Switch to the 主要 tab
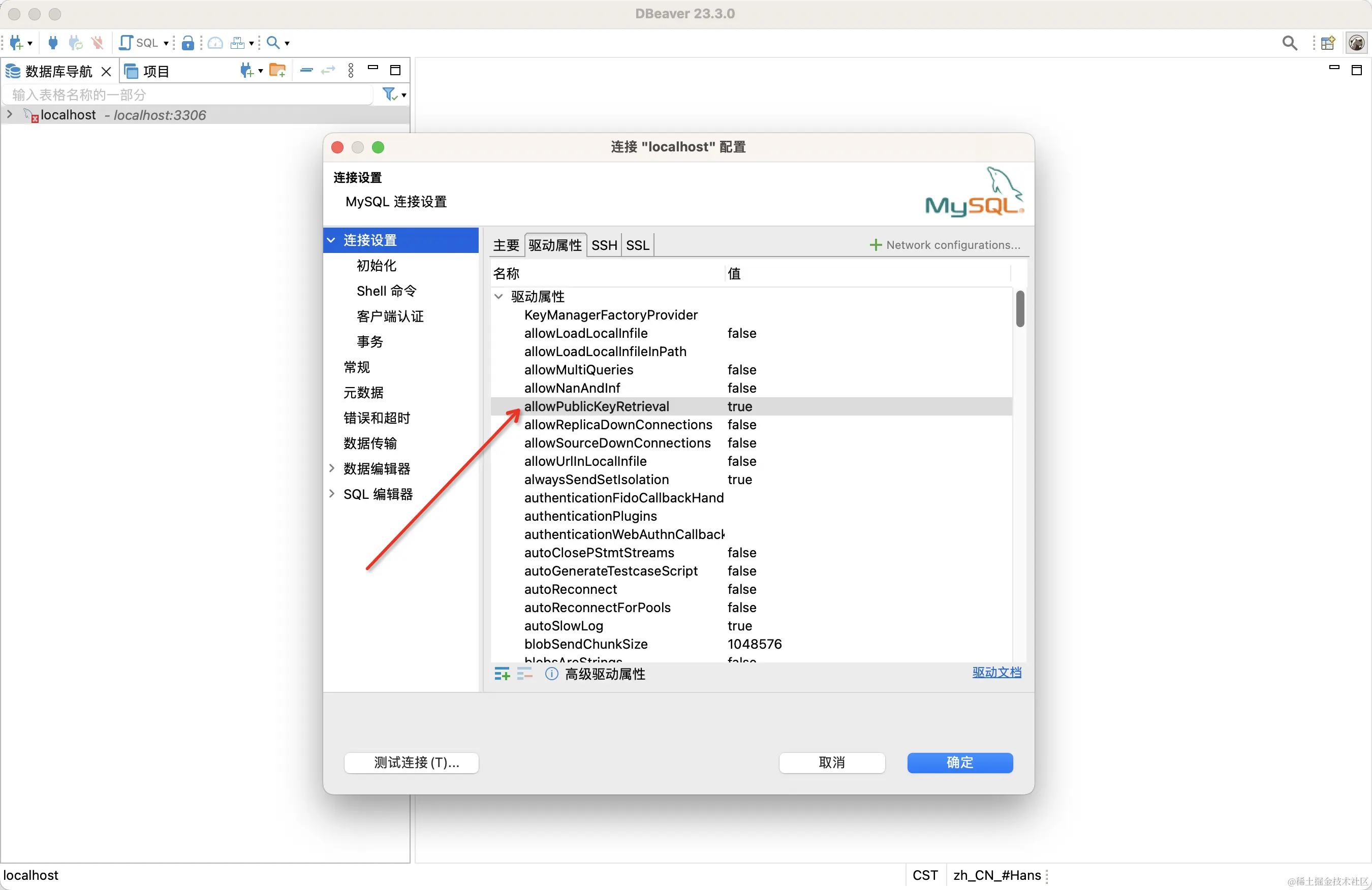1372x890 pixels. coord(506,245)
